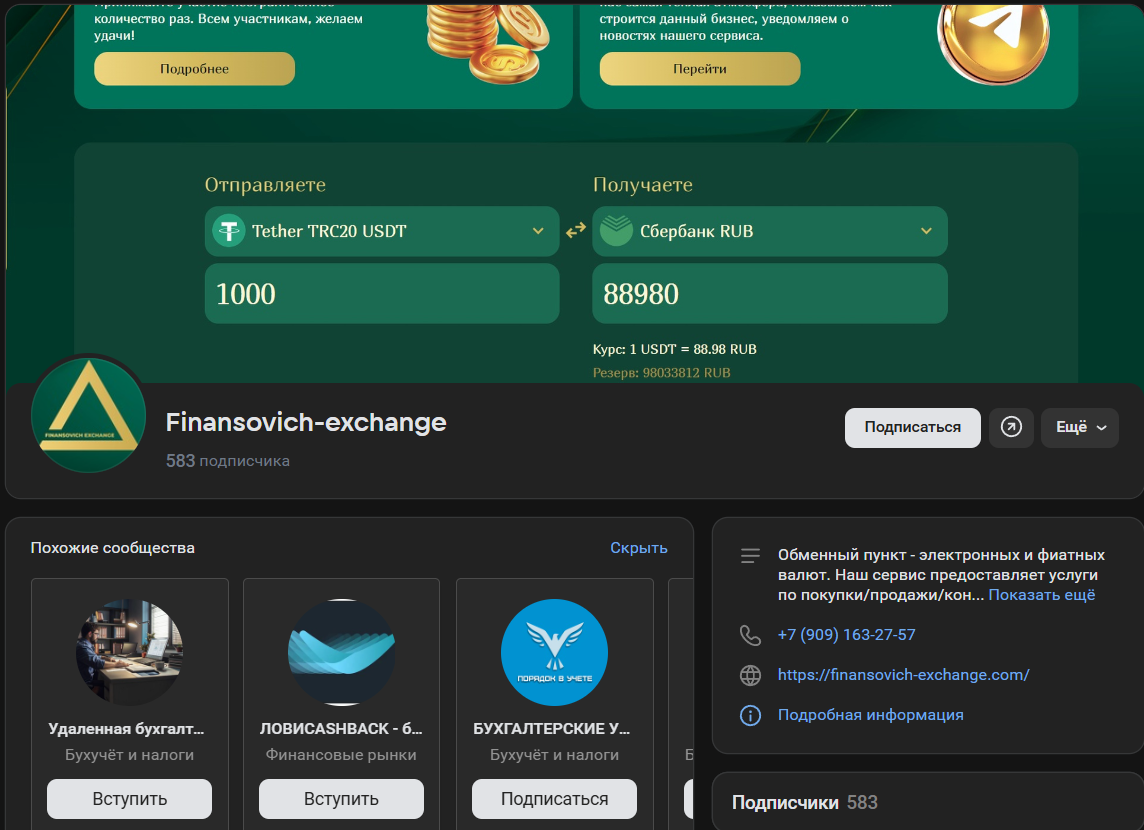Click the send amount field showing 1000
1144x830 pixels.
point(382,294)
